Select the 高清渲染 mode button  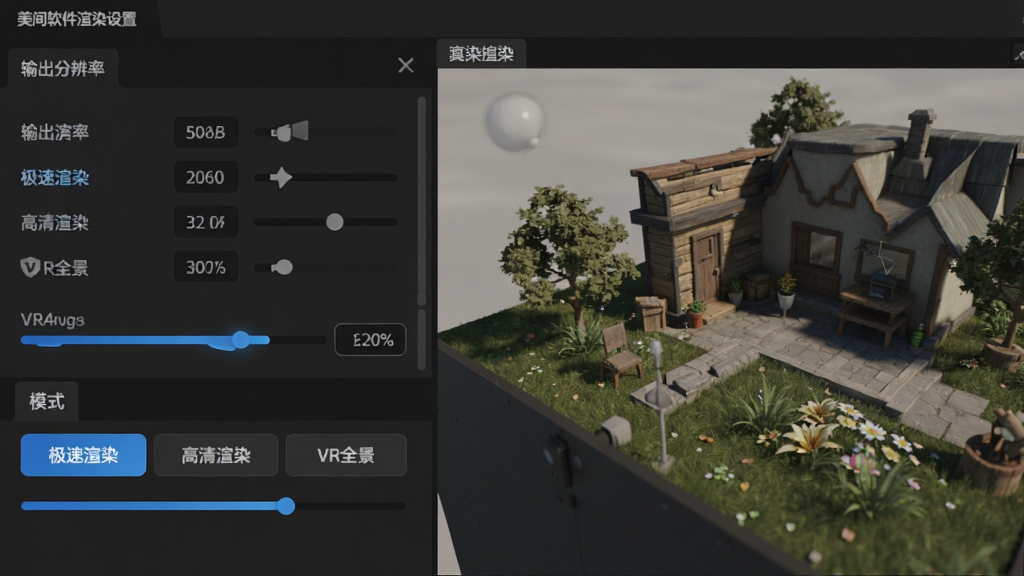[216, 455]
